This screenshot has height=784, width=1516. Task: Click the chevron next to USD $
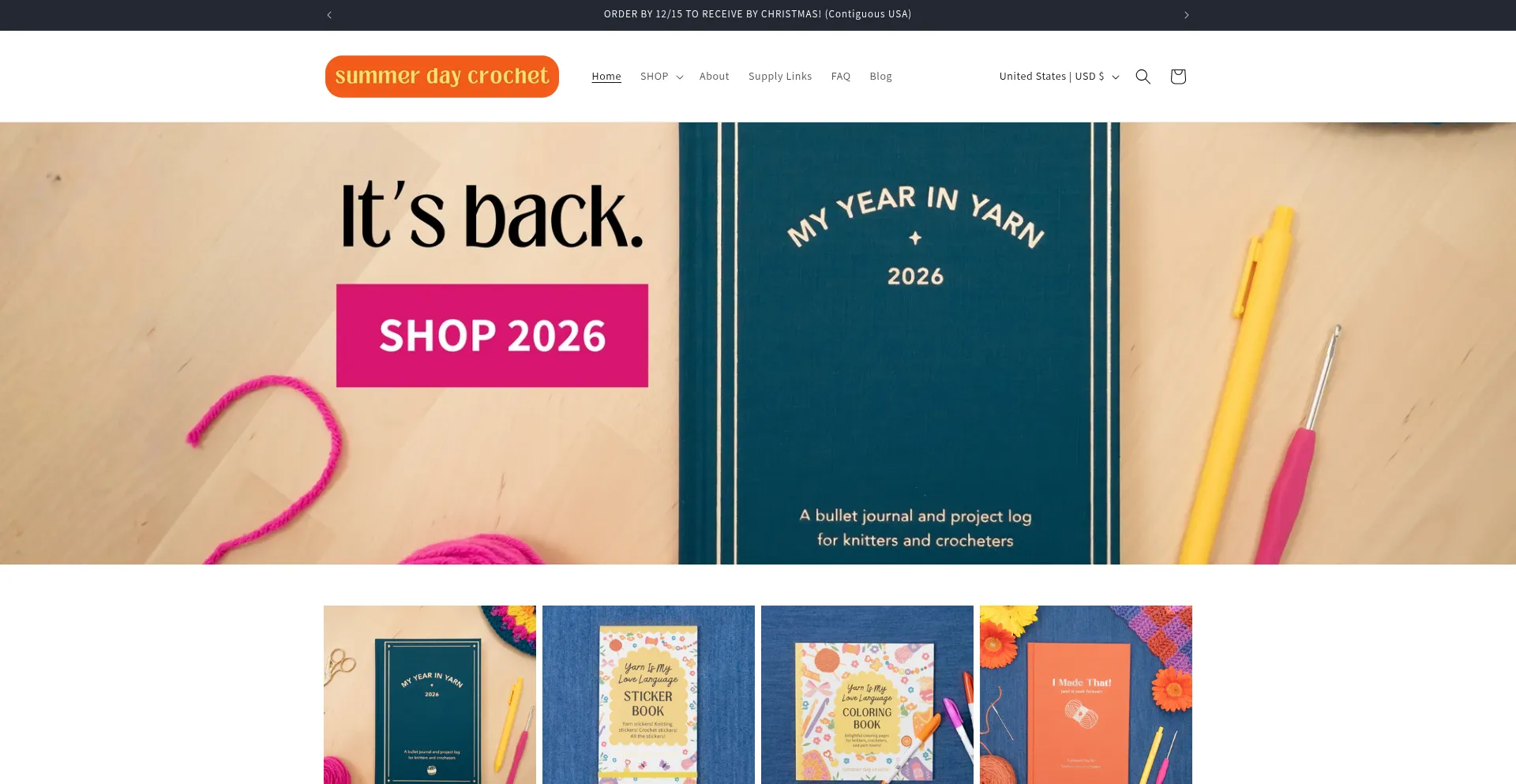(1116, 77)
